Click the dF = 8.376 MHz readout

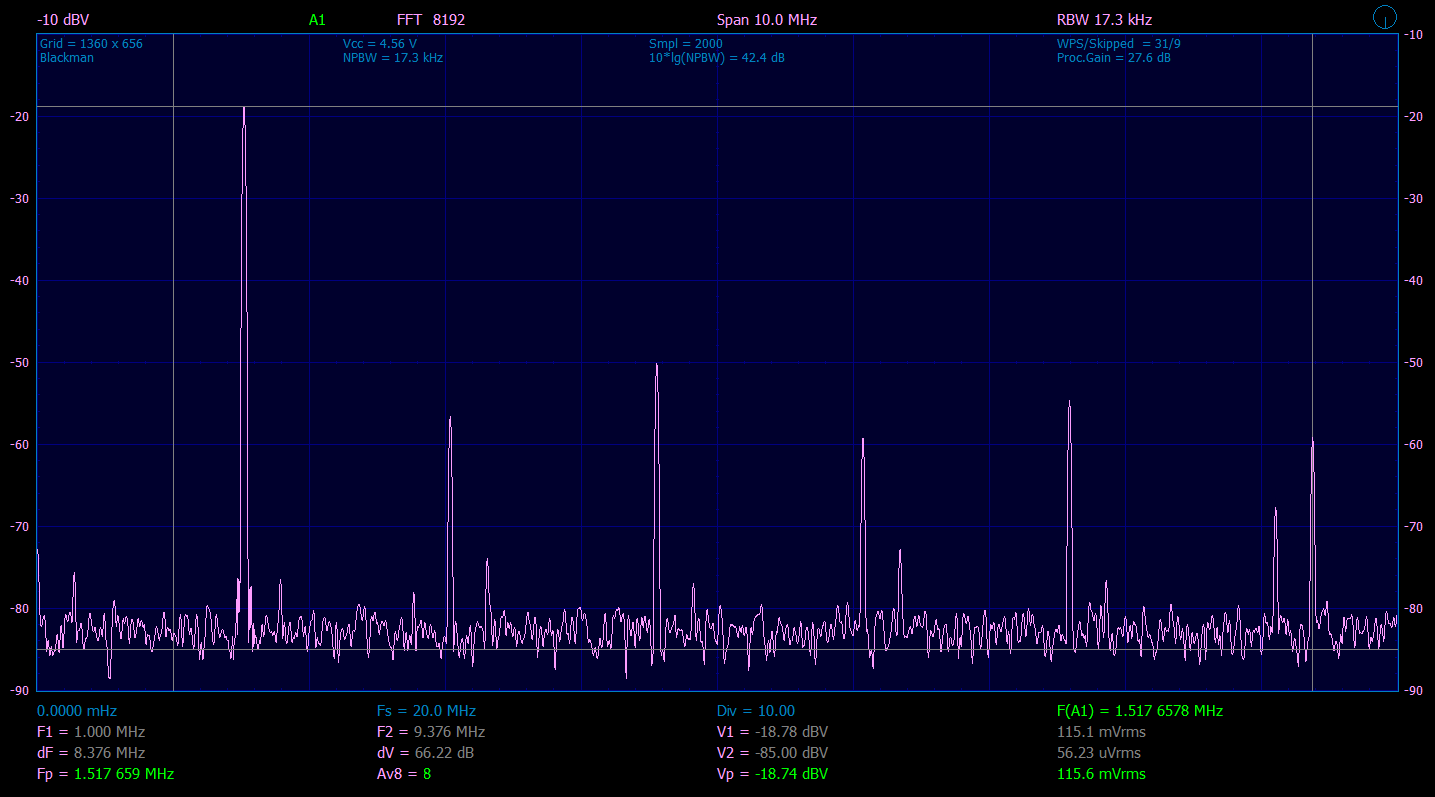point(91,753)
